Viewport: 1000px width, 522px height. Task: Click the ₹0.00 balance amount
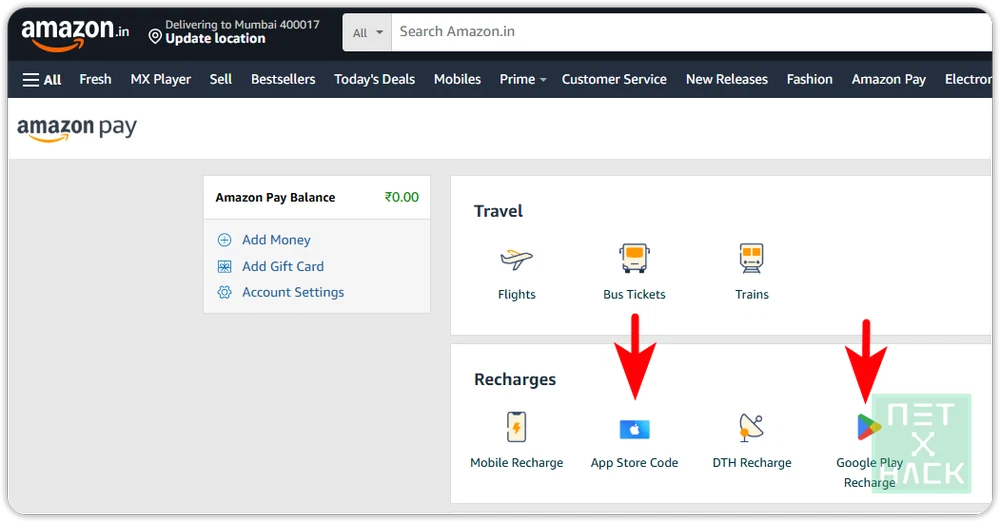(x=401, y=197)
